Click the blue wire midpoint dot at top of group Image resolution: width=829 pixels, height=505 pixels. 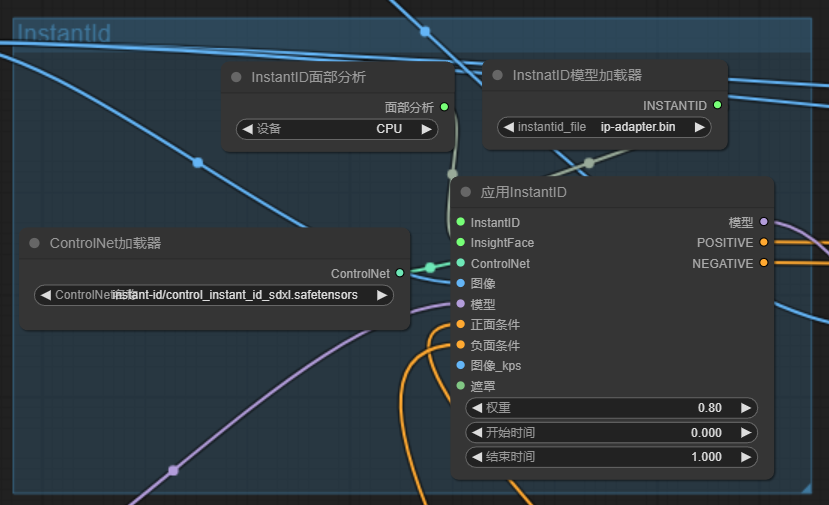point(425,32)
